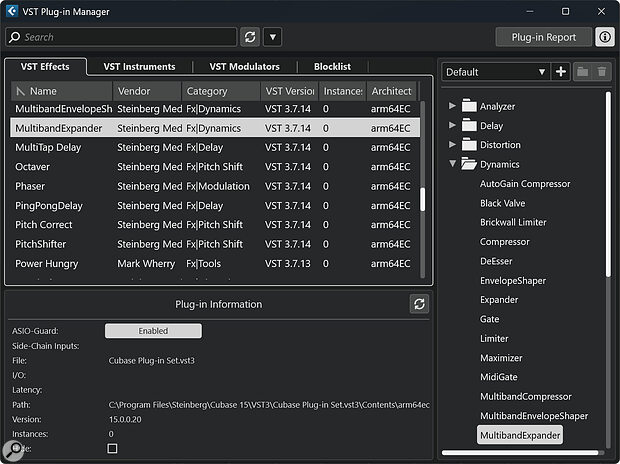Screen dimensions: 620x464
Task: Select the Power Hungry plug-in row
Action: coord(215,263)
